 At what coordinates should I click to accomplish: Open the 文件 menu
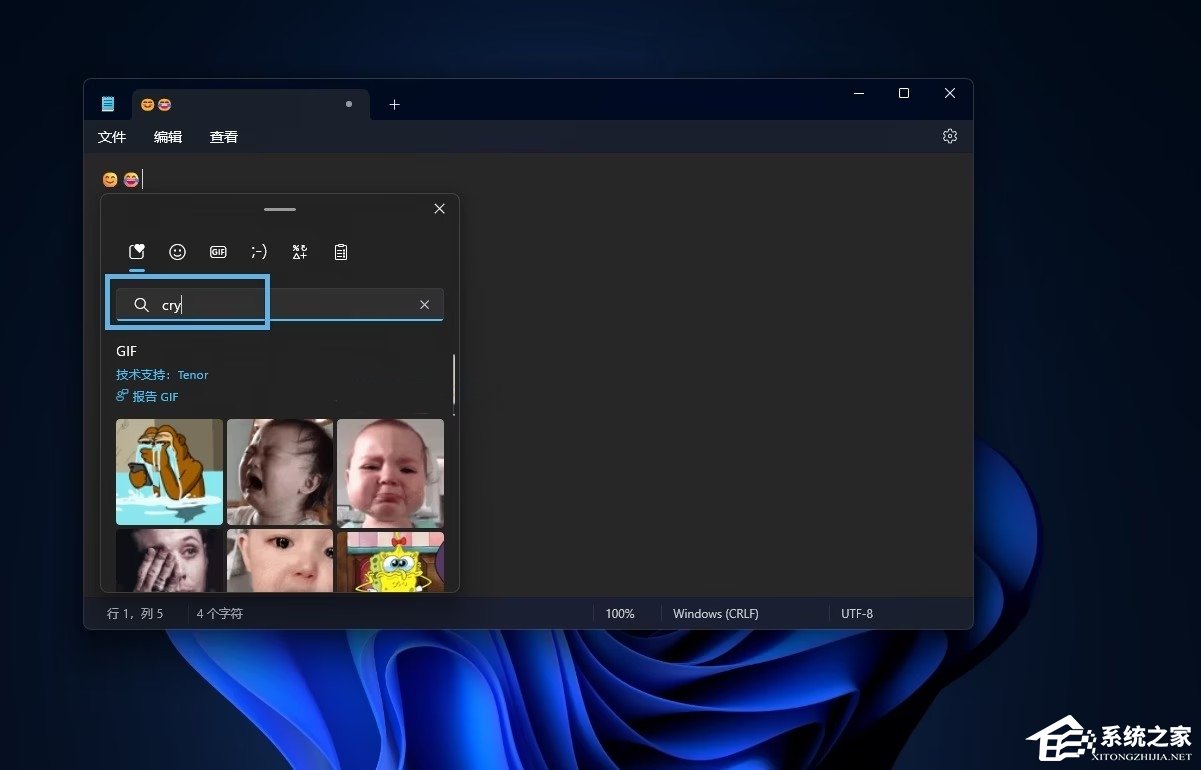(x=112, y=137)
